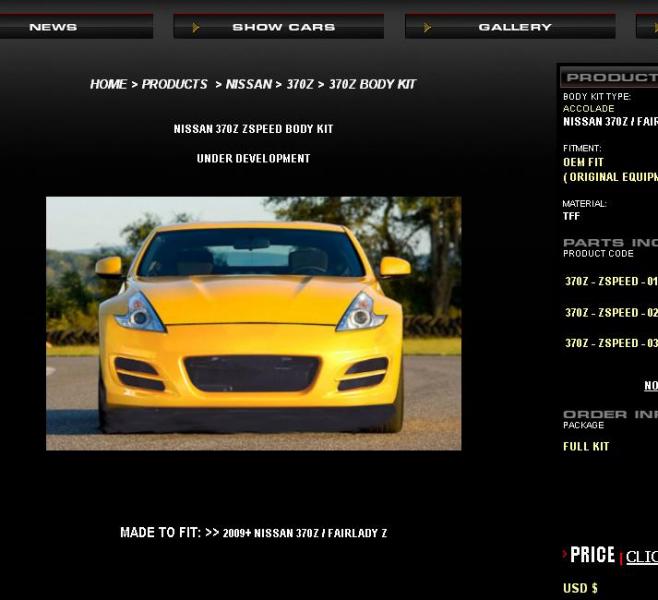658x600 pixels.
Task: Click the PRODUCT panel header
Action: point(609,78)
